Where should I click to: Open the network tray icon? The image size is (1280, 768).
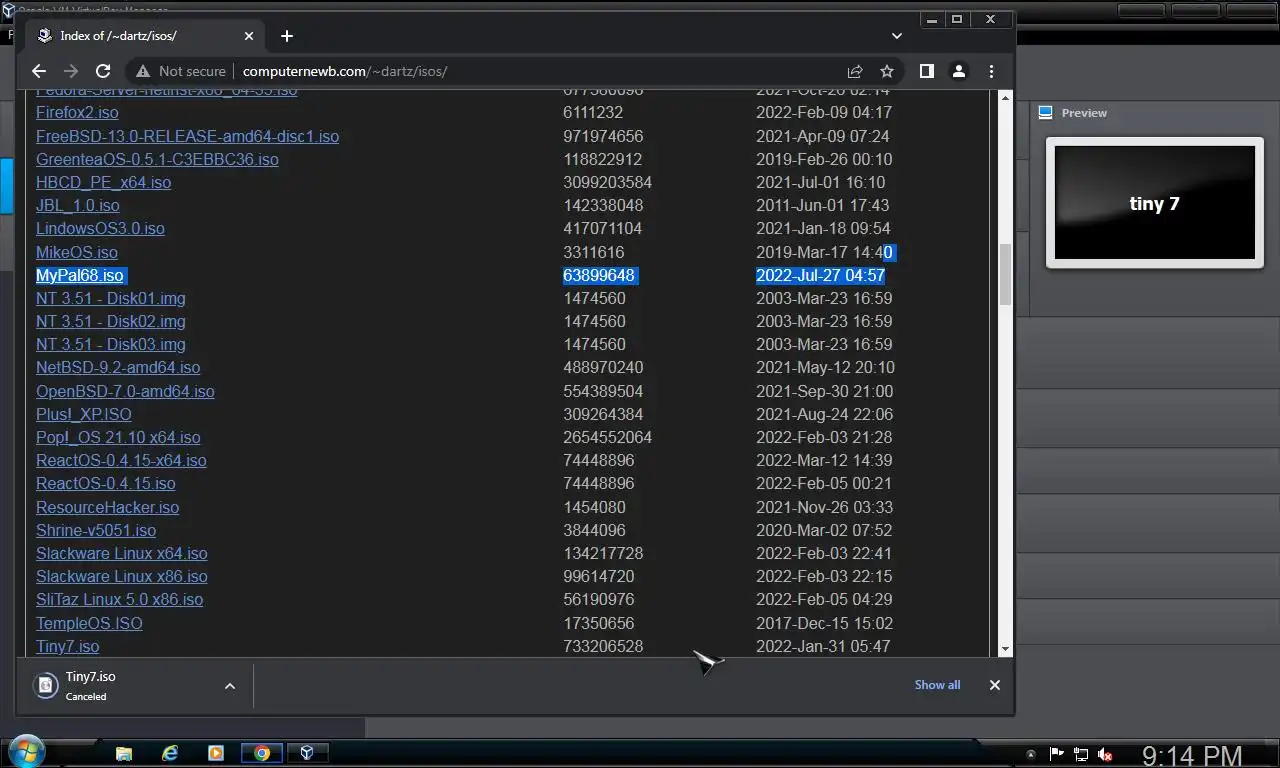pos(1081,754)
